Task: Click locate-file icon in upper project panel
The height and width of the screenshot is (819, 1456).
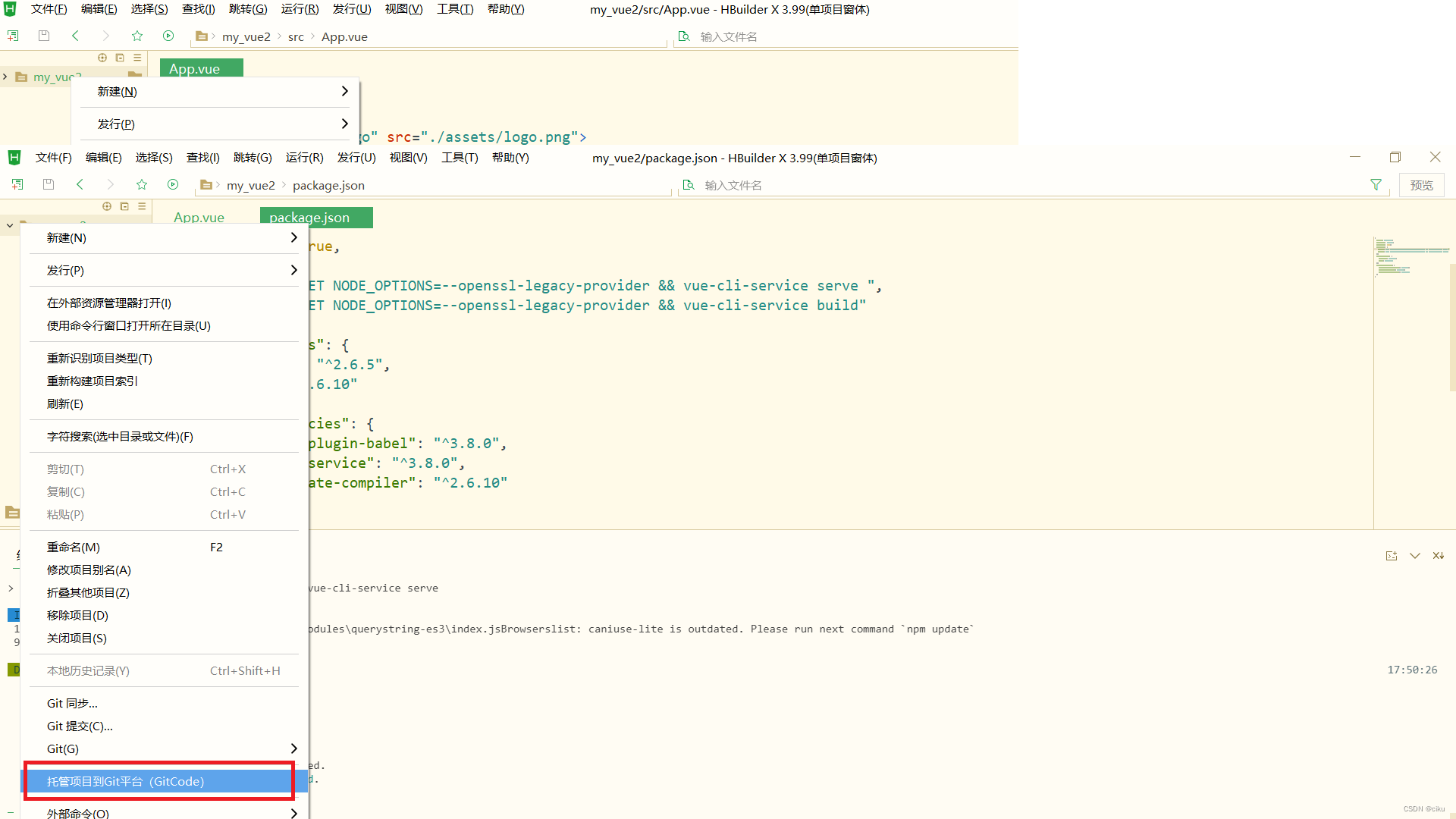Action: 102,58
